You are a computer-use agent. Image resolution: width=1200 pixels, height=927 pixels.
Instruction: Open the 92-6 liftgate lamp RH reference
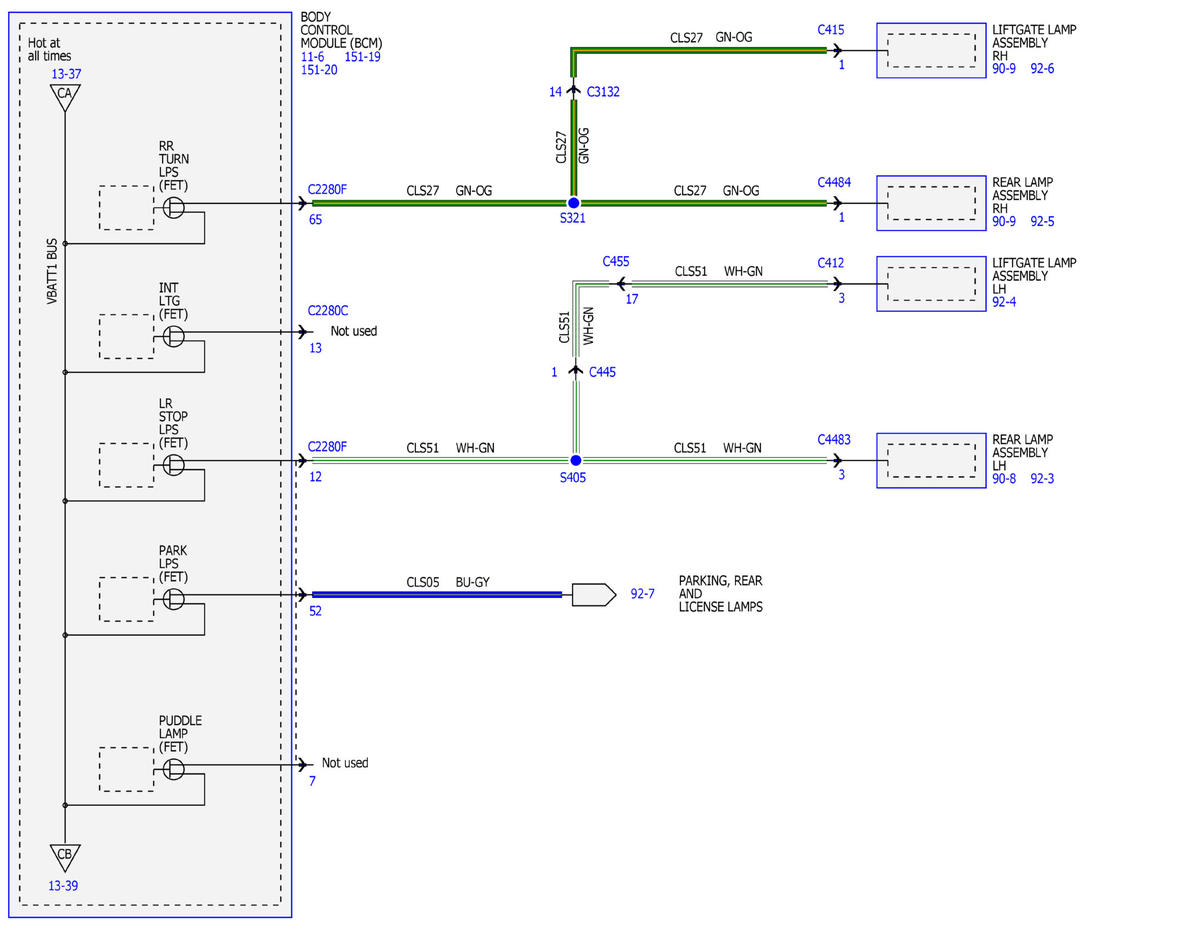tap(1043, 69)
